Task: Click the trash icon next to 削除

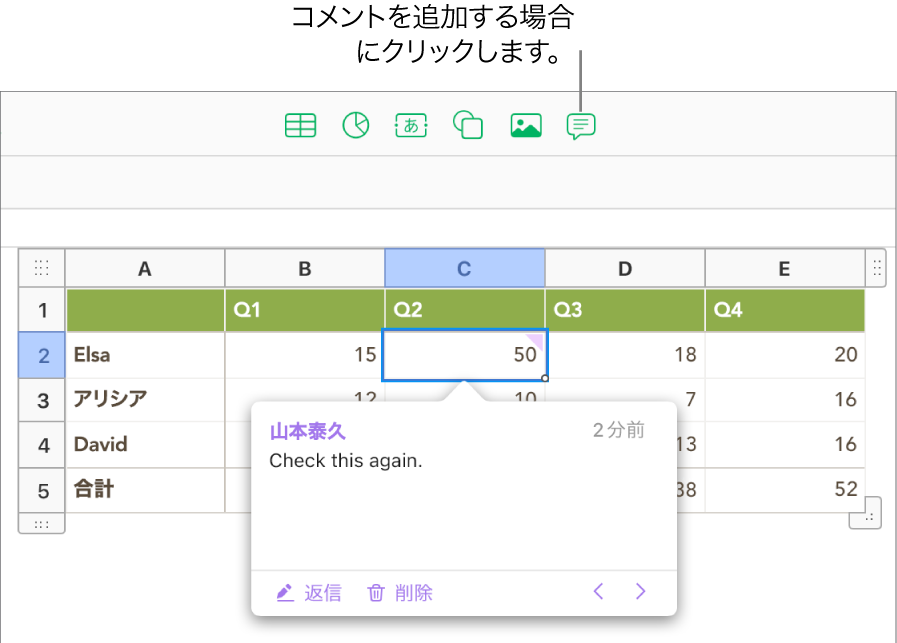Action: click(x=375, y=592)
